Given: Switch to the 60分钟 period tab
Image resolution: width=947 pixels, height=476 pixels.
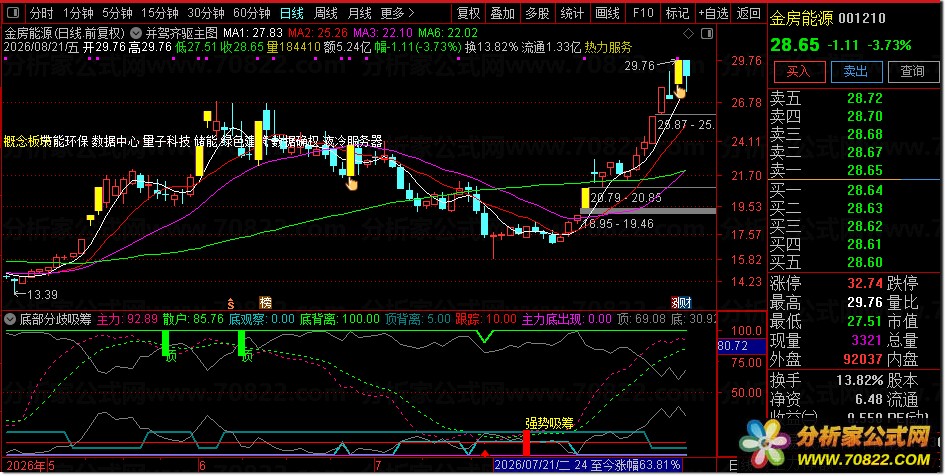Looking at the screenshot, I should point(251,13).
